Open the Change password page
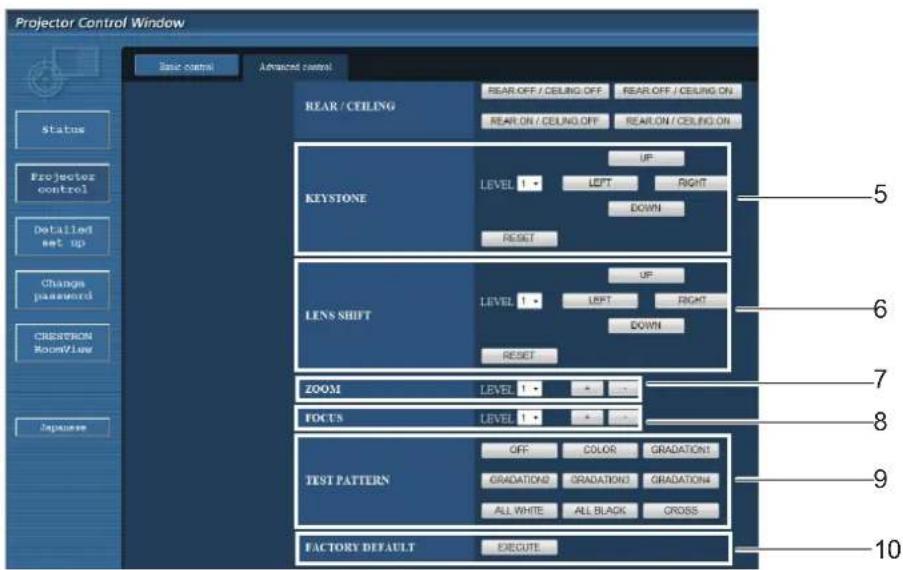The image size is (903, 570). 63,290
